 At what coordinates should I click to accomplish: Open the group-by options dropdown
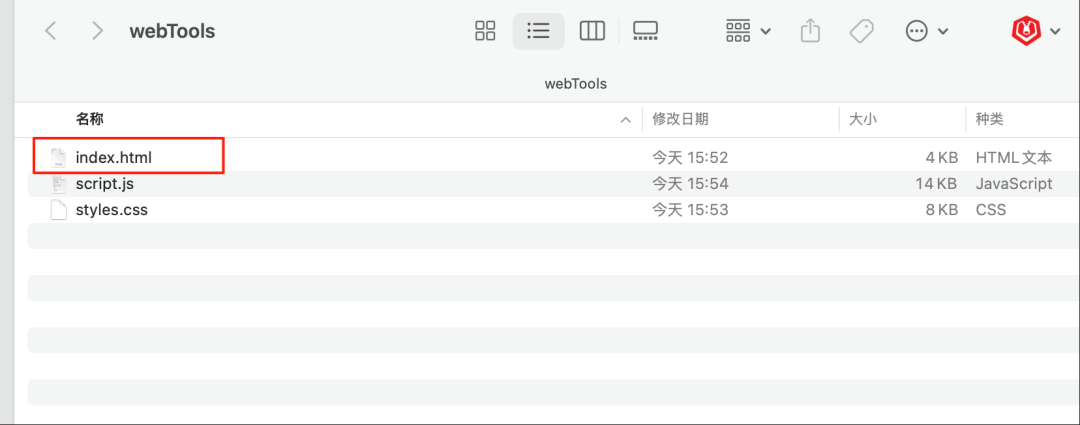click(x=748, y=31)
